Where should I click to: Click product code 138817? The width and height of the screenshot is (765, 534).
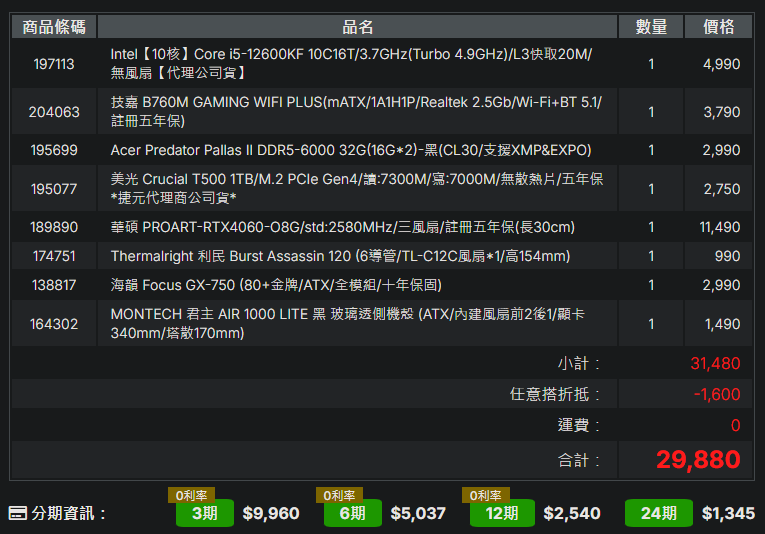(x=54, y=285)
